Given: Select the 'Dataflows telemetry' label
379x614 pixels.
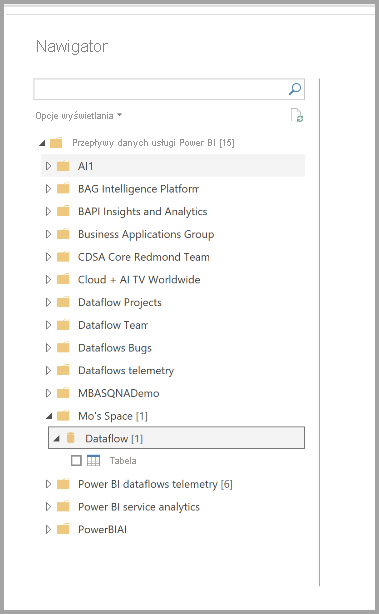Looking at the screenshot, I should (x=126, y=370).
